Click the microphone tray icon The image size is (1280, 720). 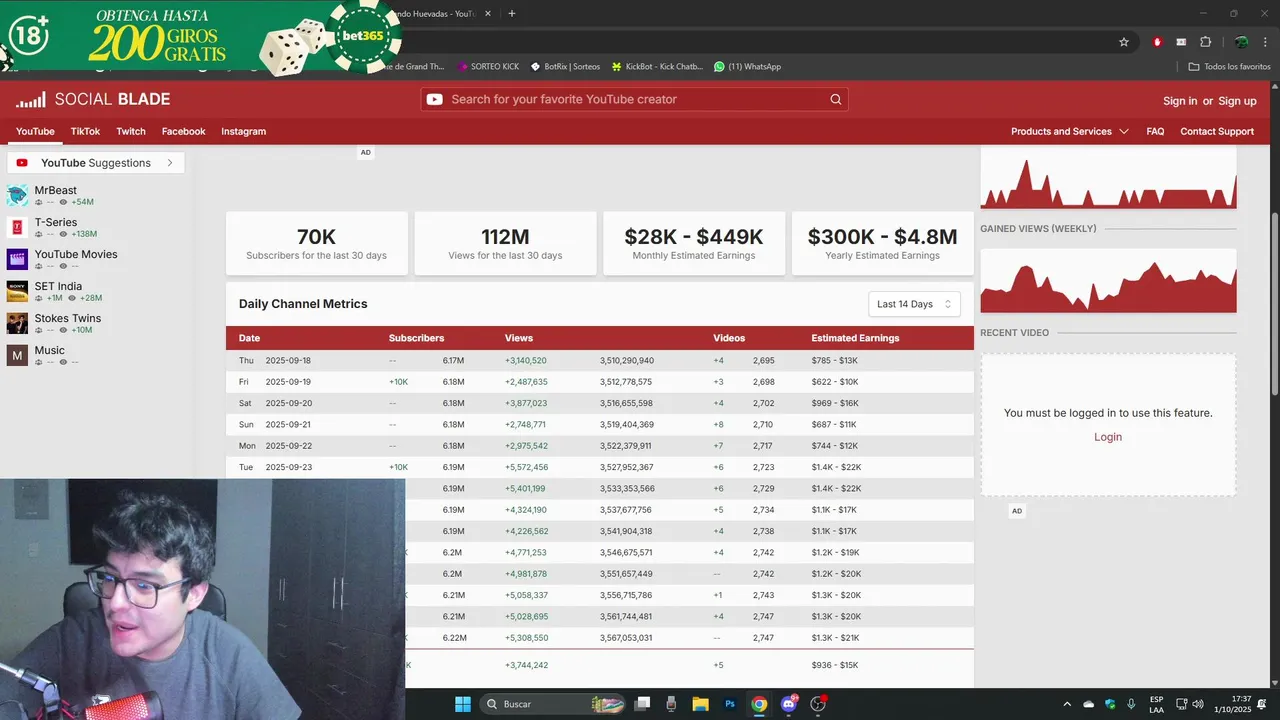[1131, 704]
